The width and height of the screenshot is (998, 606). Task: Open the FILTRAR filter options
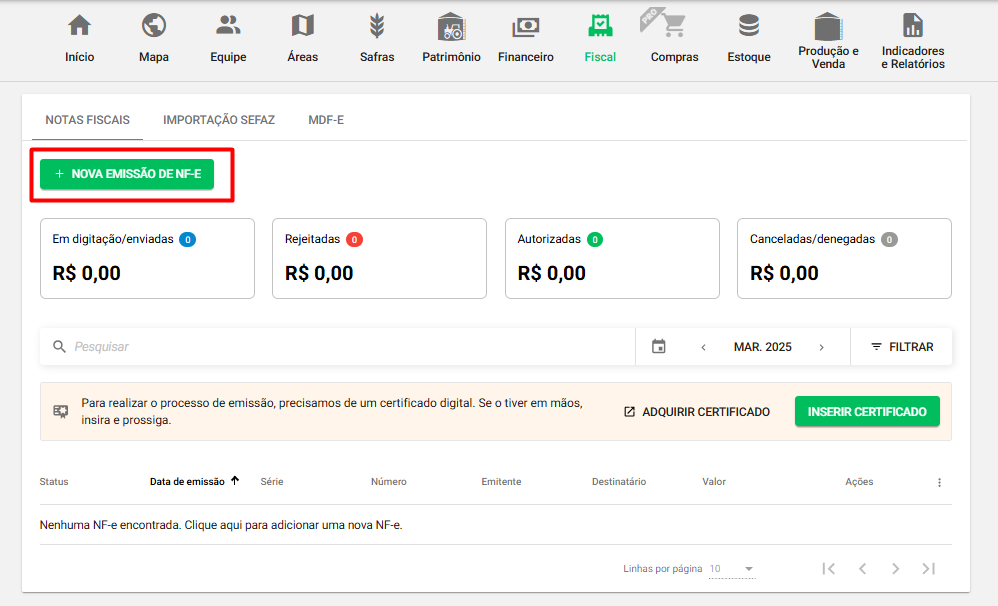pos(901,347)
